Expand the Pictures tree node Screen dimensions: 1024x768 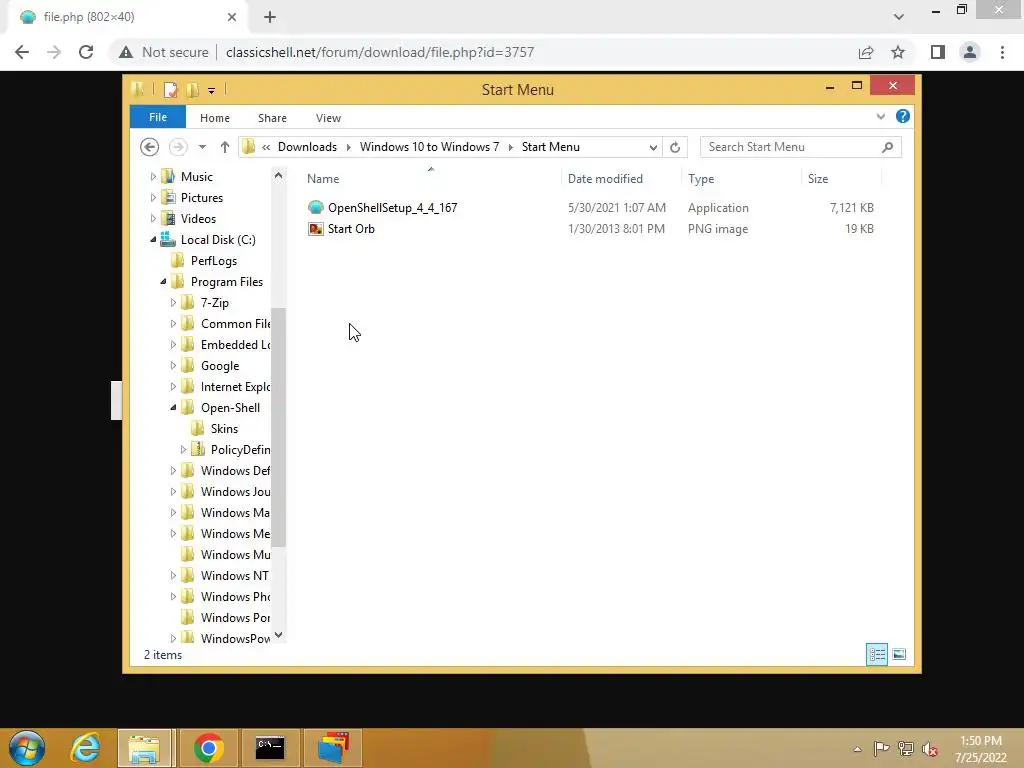(153, 197)
